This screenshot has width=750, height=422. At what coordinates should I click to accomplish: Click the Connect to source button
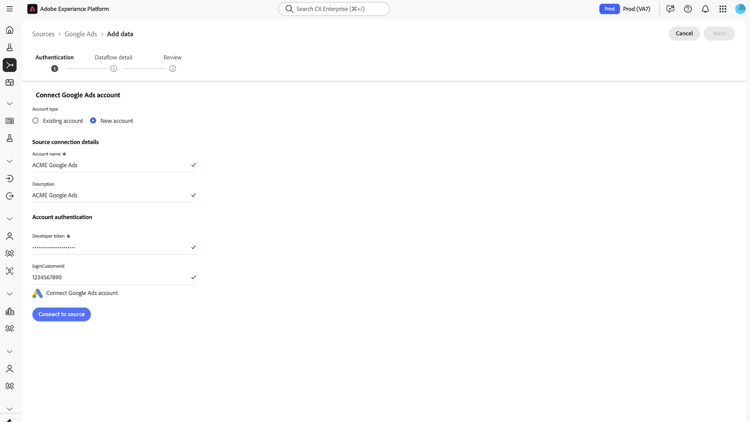(61, 314)
